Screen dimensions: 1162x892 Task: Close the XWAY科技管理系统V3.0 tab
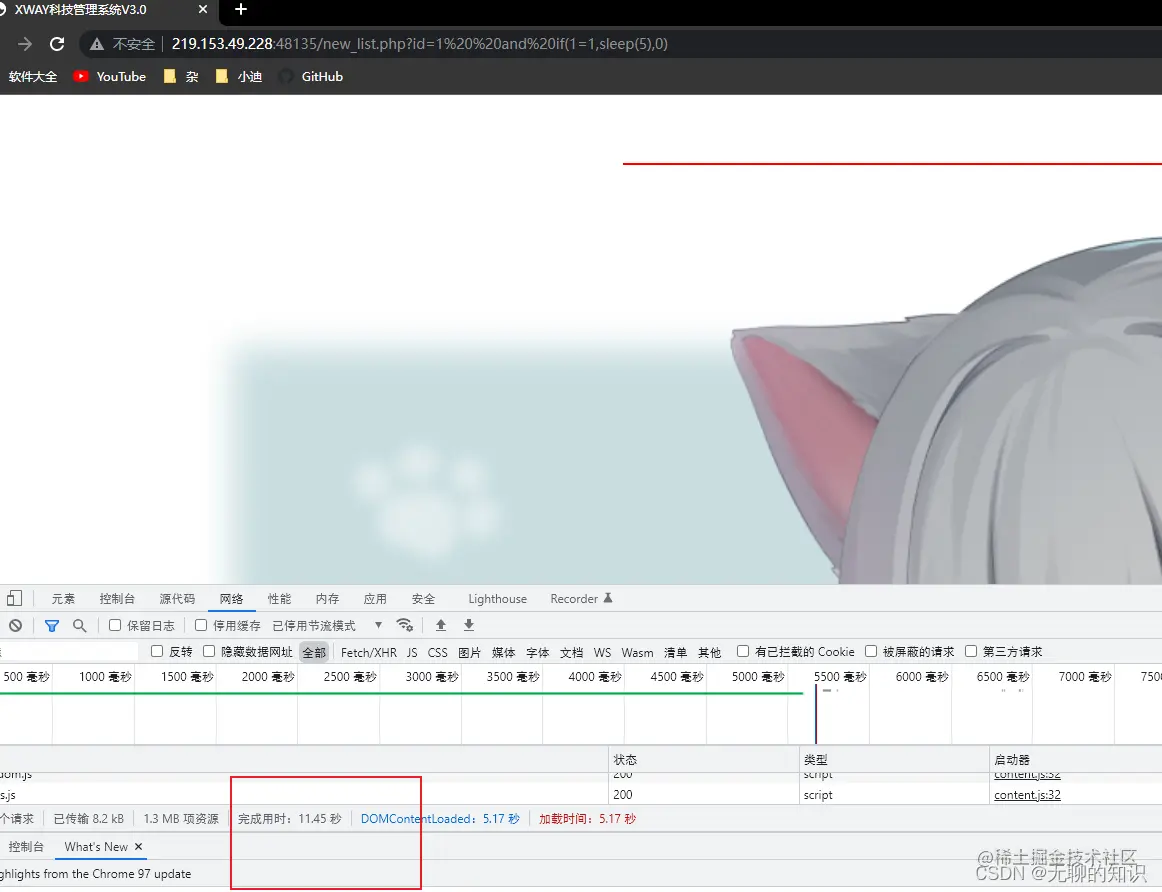point(203,10)
